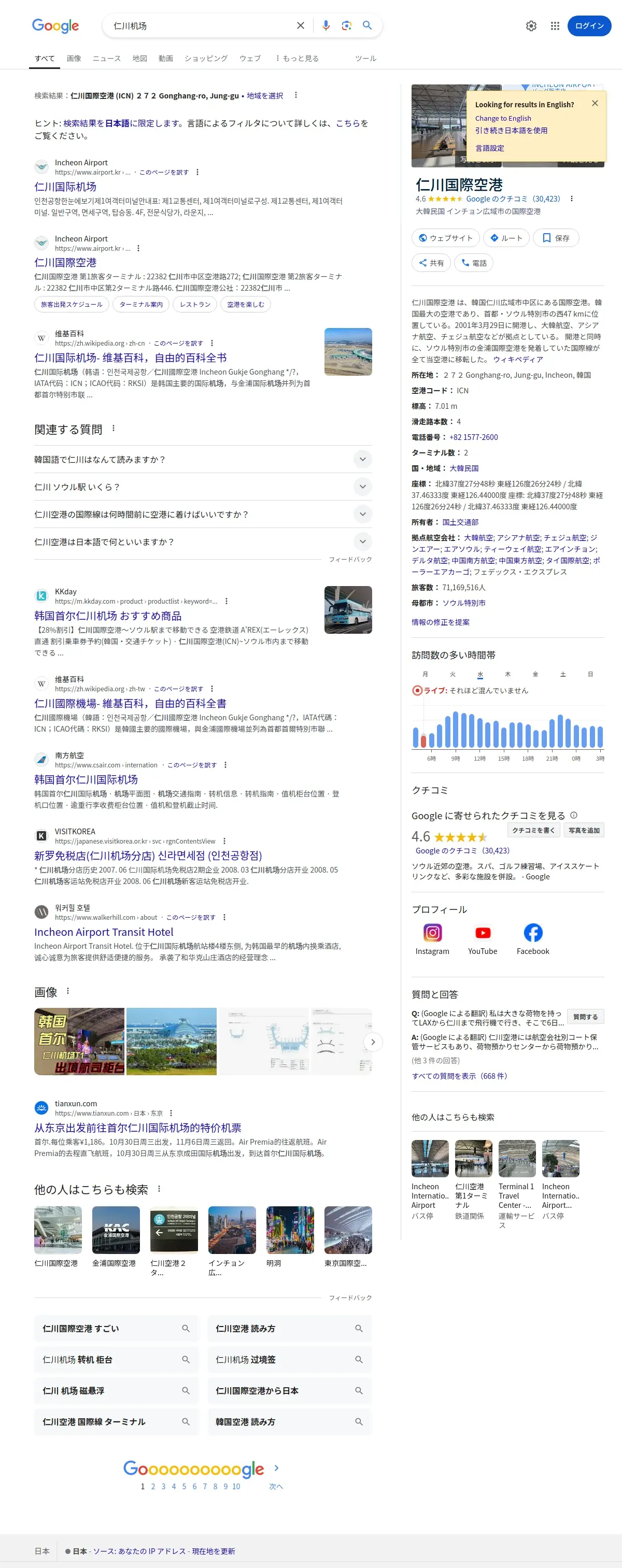This screenshot has width=622, height=1568.
Task: Start voice search with the microphone icon
Action: [326, 25]
